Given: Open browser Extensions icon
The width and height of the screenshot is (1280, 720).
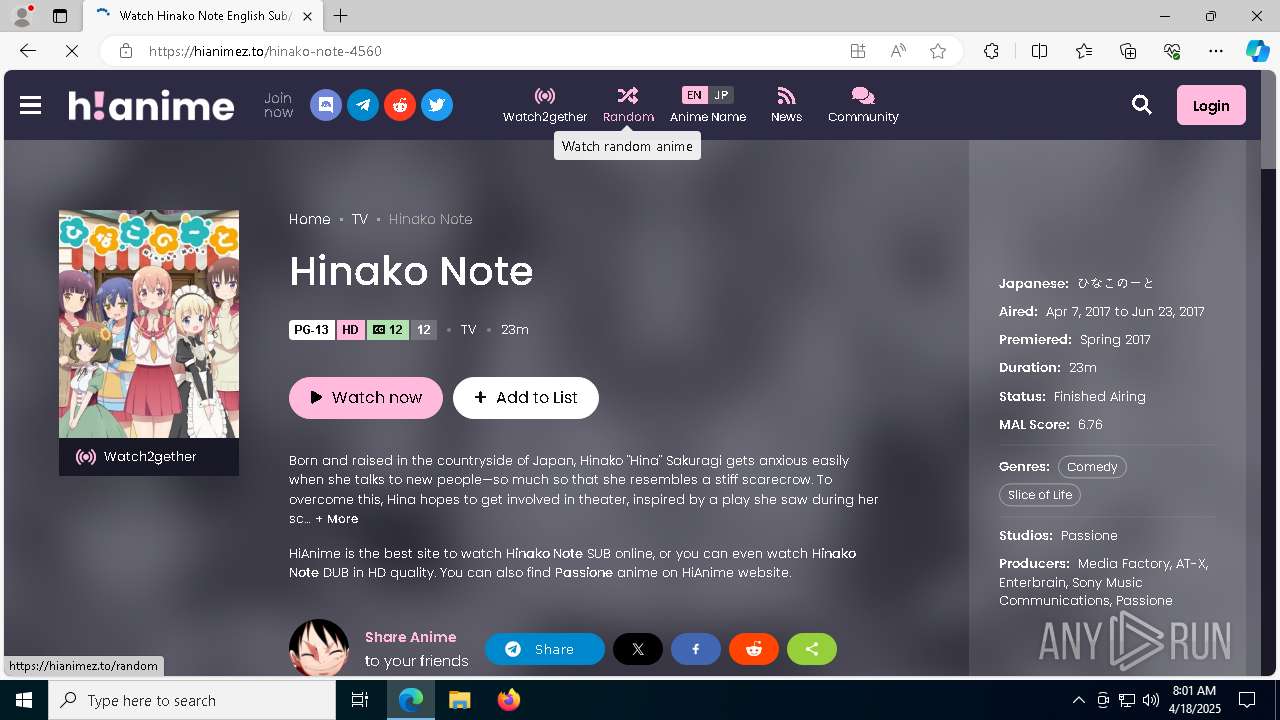Looking at the screenshot, I should (x=991, y=51).
